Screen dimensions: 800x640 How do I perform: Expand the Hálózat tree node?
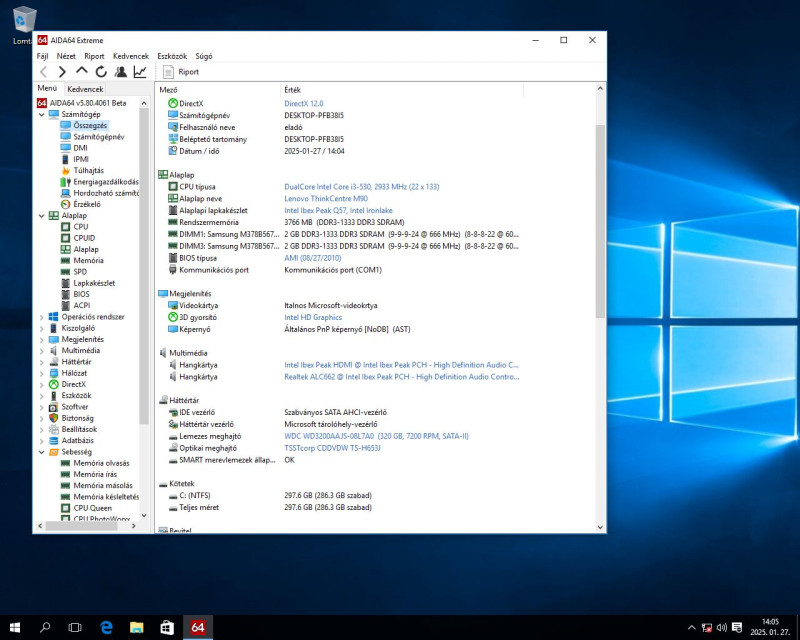pyautogui.click(x=41, y=373)
